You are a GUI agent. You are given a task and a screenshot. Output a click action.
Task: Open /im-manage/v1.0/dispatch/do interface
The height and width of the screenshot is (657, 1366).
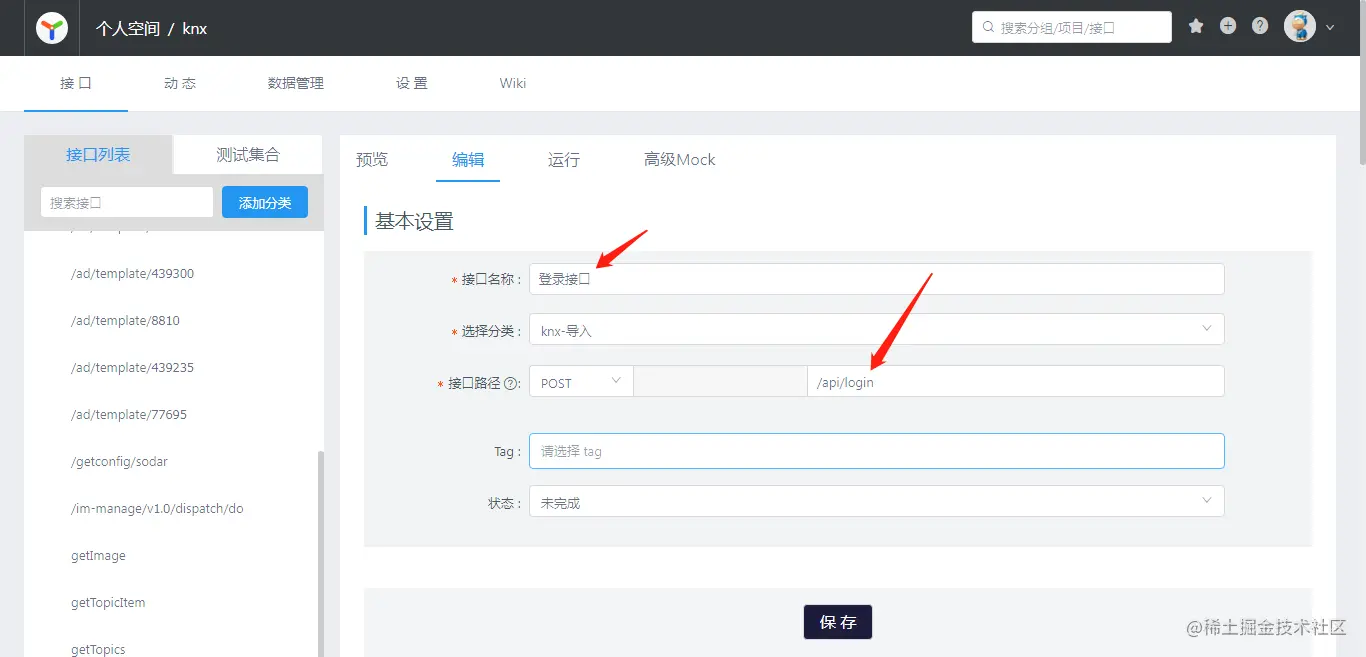158,508
